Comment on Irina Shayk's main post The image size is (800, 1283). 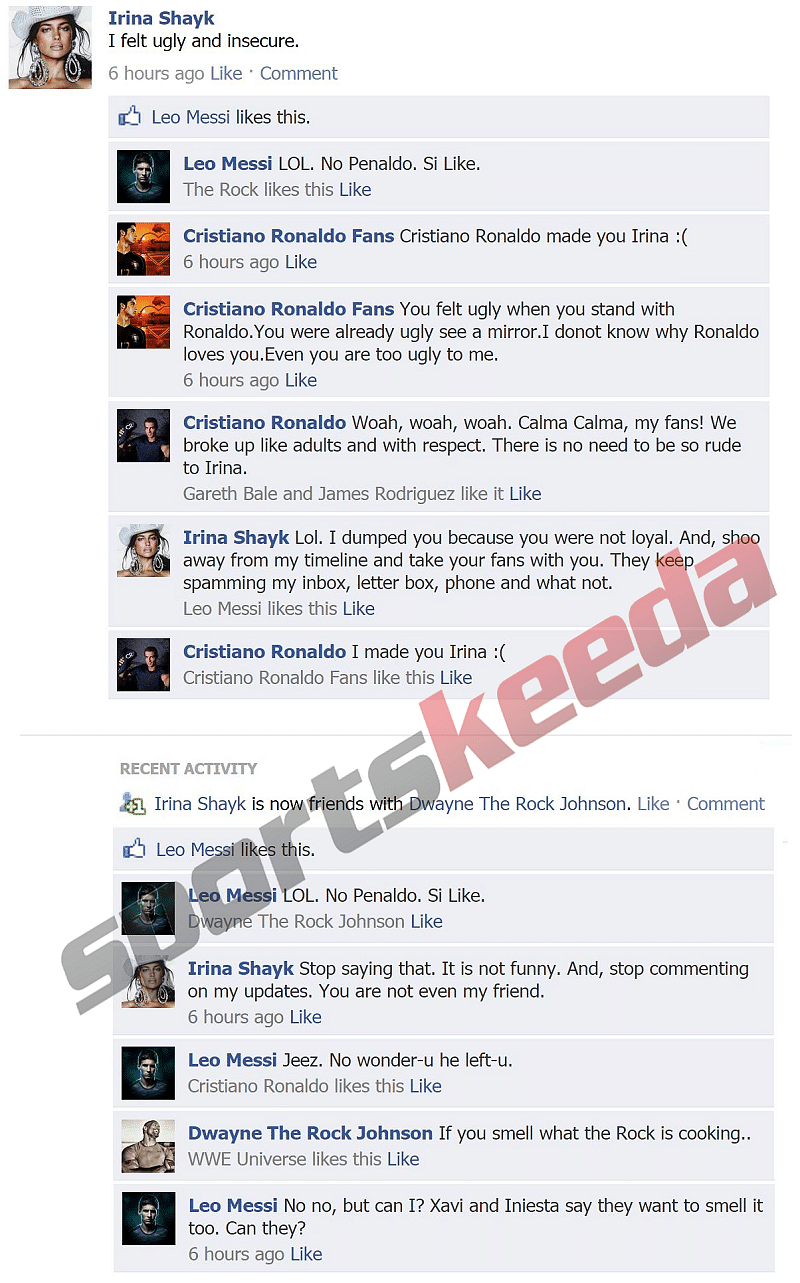[299, 73]
